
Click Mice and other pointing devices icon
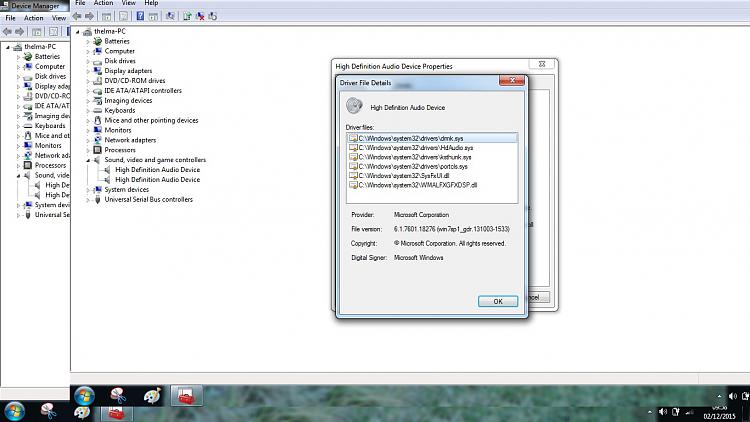click(x=98, y=120)
